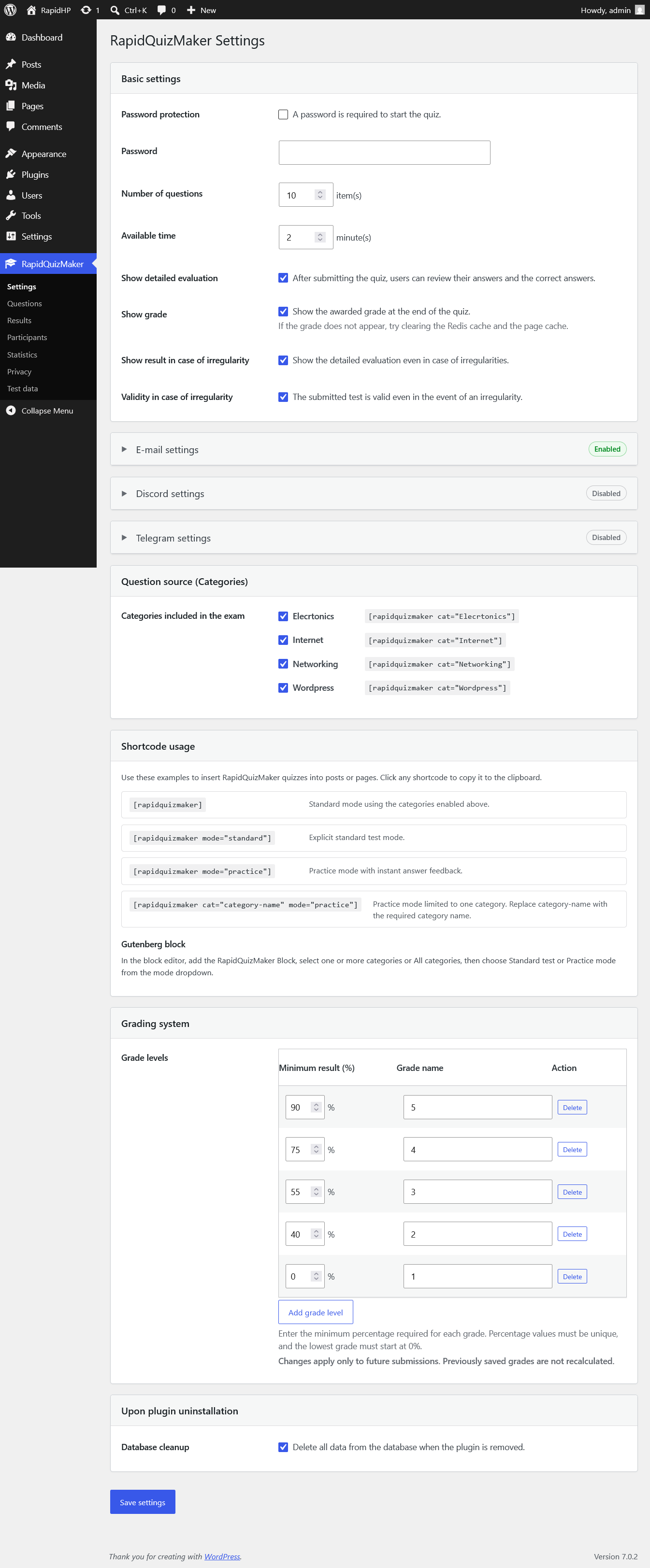The height and width of the screenshot is (1568, 650).
Task: Click the grade name field containing 4
Action: tap(477, 1149)
